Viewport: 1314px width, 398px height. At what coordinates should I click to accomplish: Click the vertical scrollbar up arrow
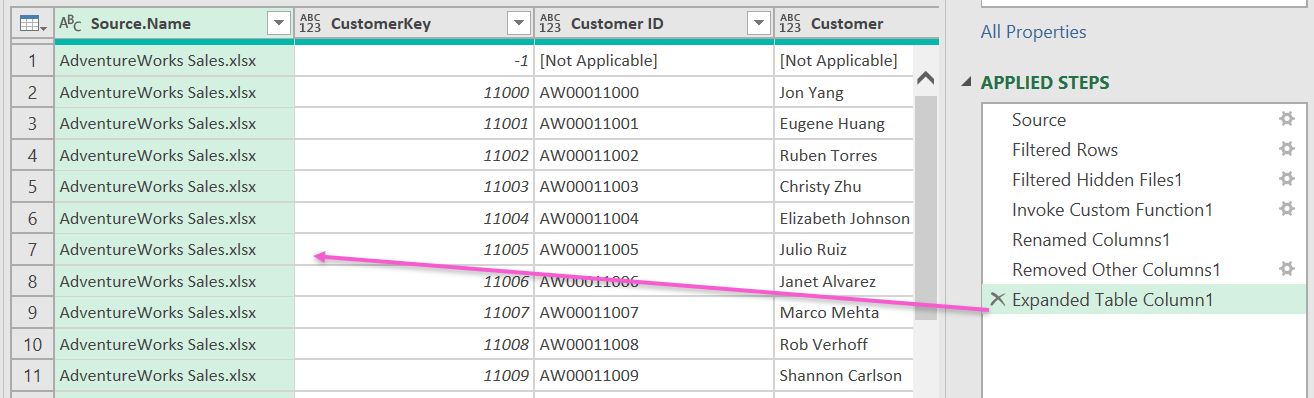point(926,78)
